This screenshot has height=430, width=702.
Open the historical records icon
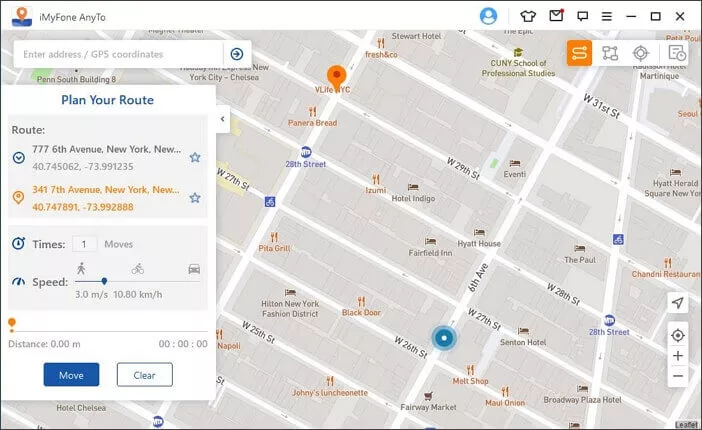click(x=677, y=53)
